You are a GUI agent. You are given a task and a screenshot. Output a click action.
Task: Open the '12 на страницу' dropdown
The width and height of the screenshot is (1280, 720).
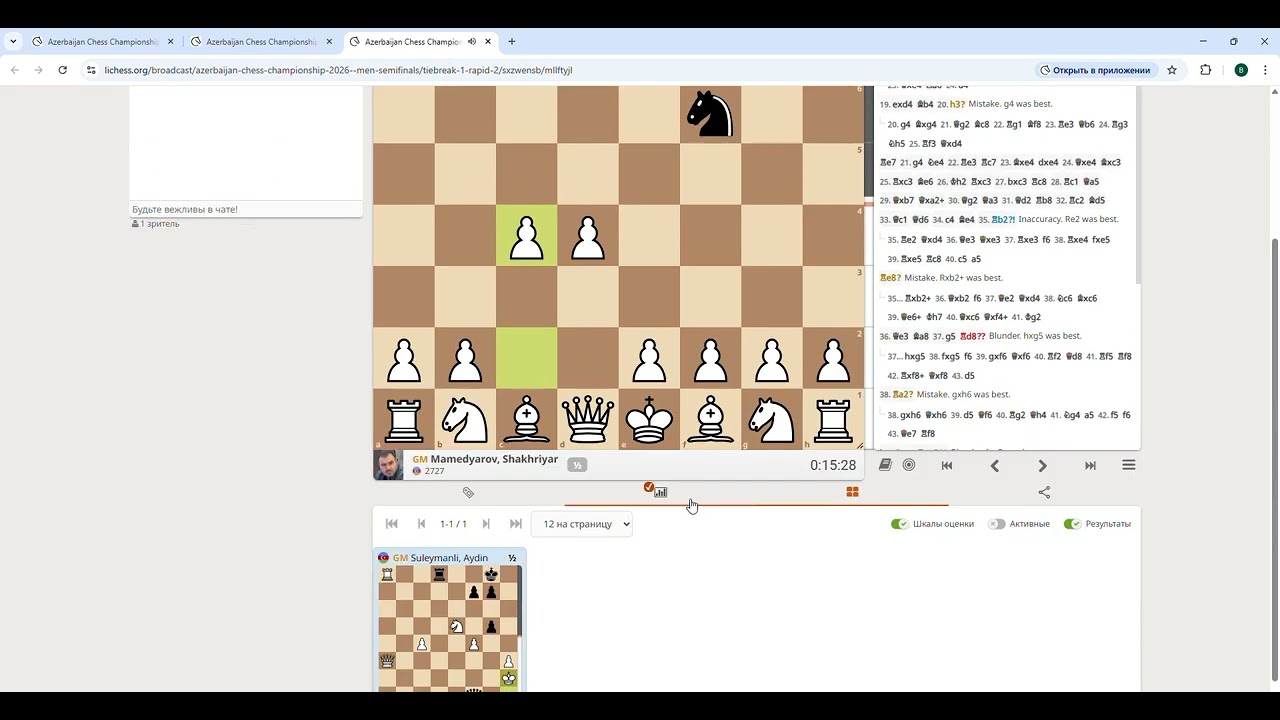point(582,524)
